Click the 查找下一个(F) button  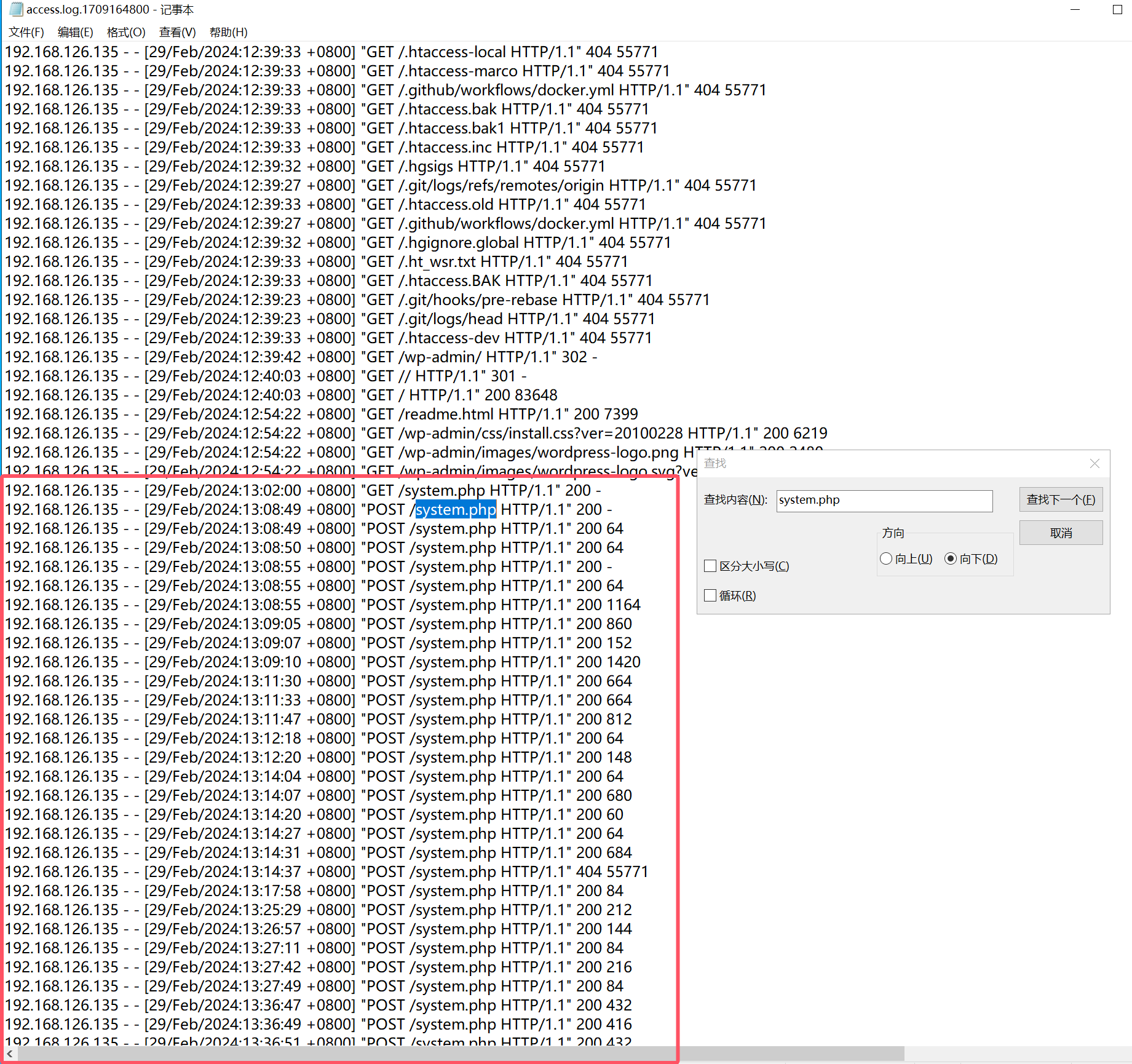coord(1061,499)
